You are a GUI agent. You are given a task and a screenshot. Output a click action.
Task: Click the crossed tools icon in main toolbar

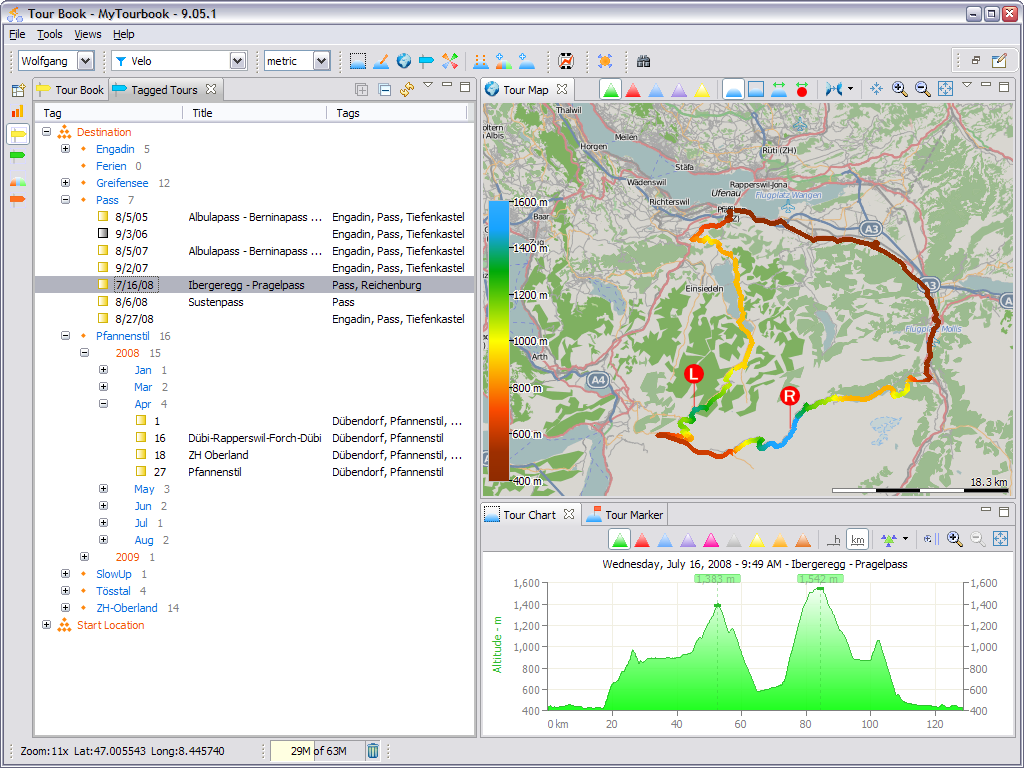[x=449, y=61]
